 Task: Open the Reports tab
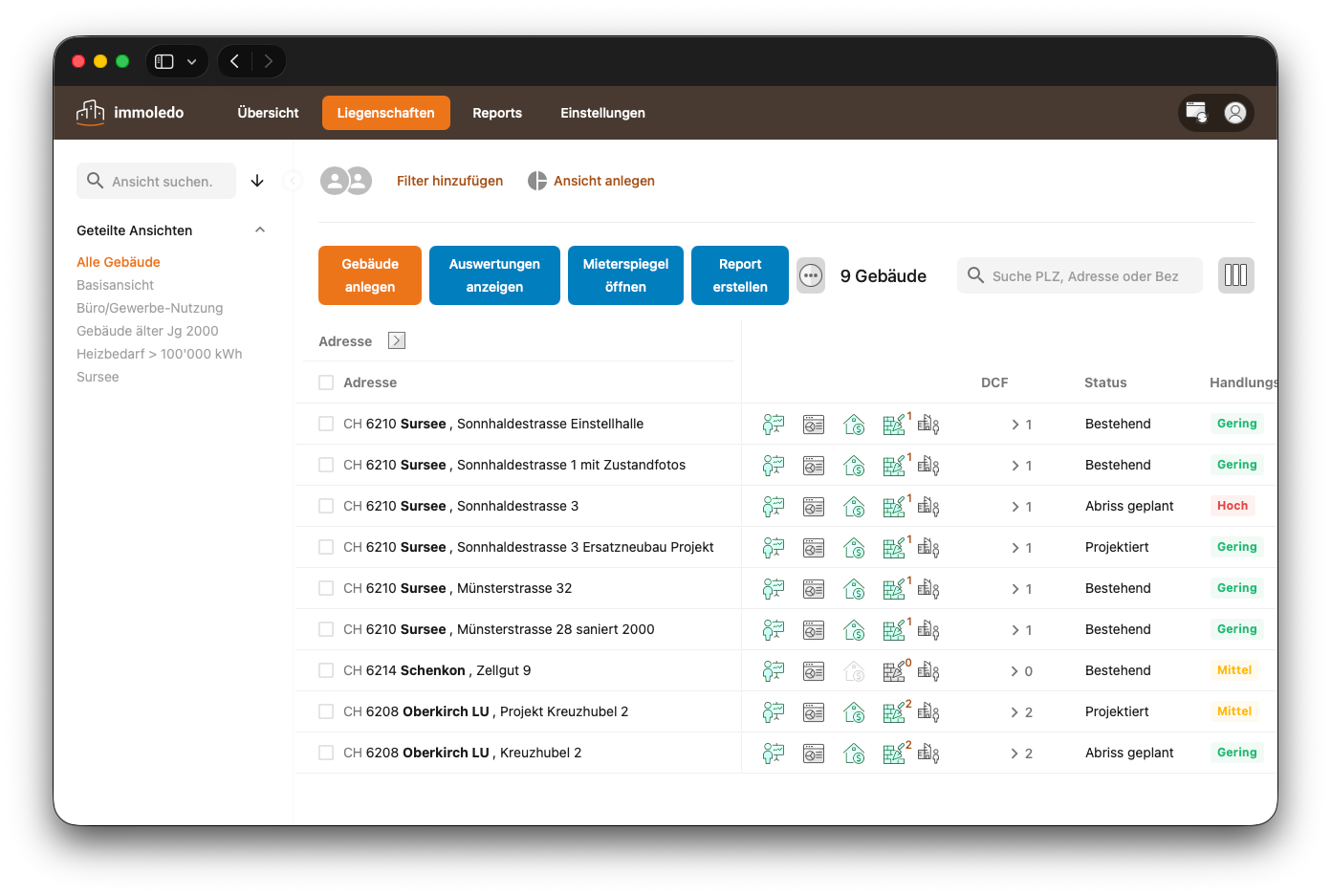tap(497, 113)
